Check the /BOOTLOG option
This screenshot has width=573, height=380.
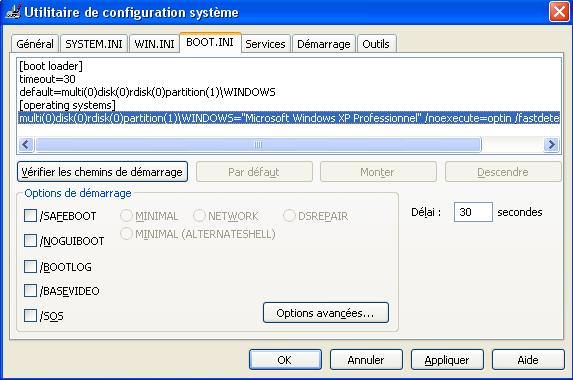[30, 267]
